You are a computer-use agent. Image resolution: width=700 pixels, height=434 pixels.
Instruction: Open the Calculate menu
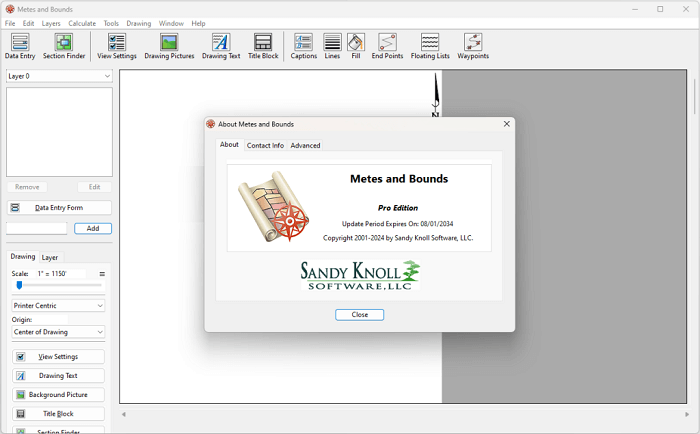pos(82,23)
